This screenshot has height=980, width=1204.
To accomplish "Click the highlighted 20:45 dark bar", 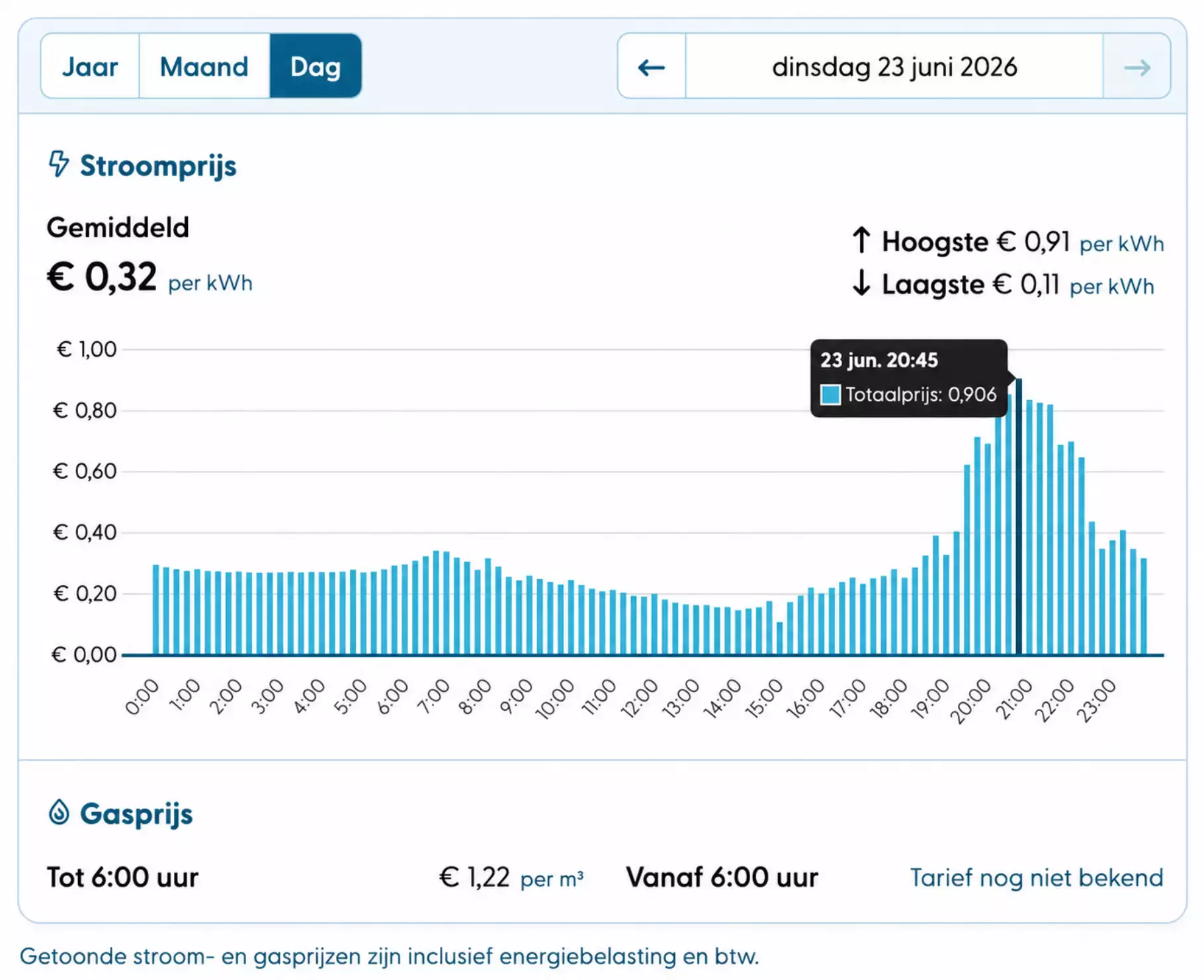I will [1019, 517].
